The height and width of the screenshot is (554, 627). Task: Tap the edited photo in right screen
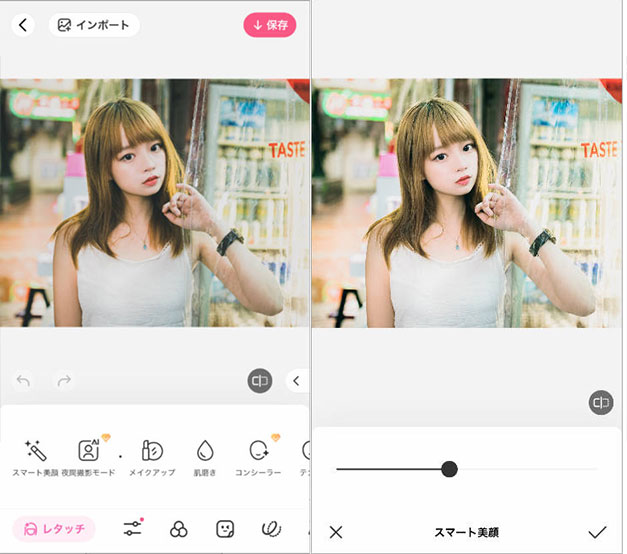coord(467,203)
